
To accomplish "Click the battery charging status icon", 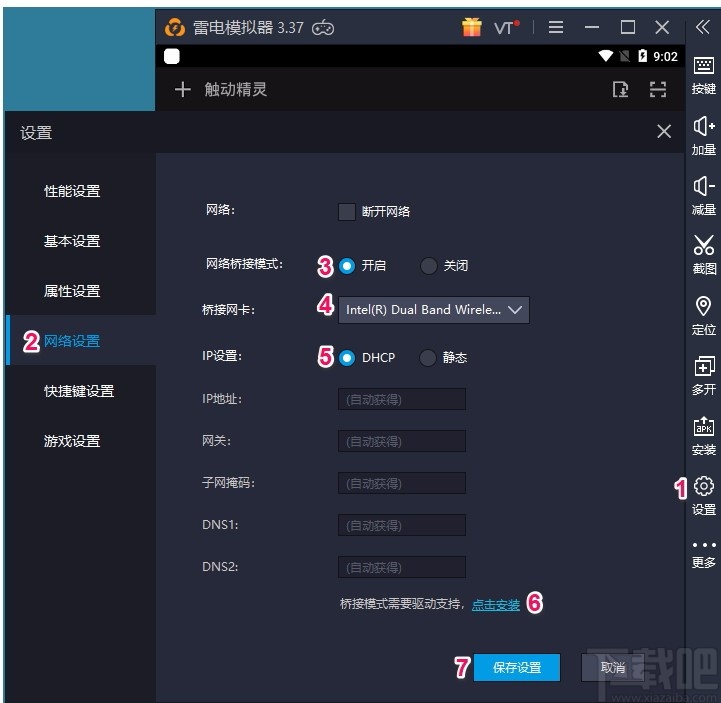I will coord(642,56).
